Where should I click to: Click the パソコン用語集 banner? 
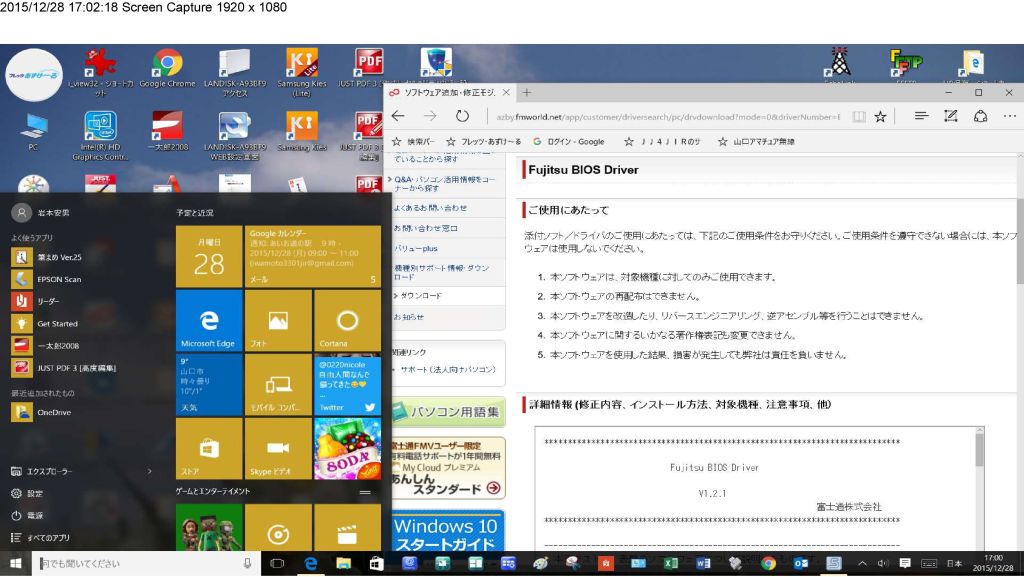[x=448, y=412]
